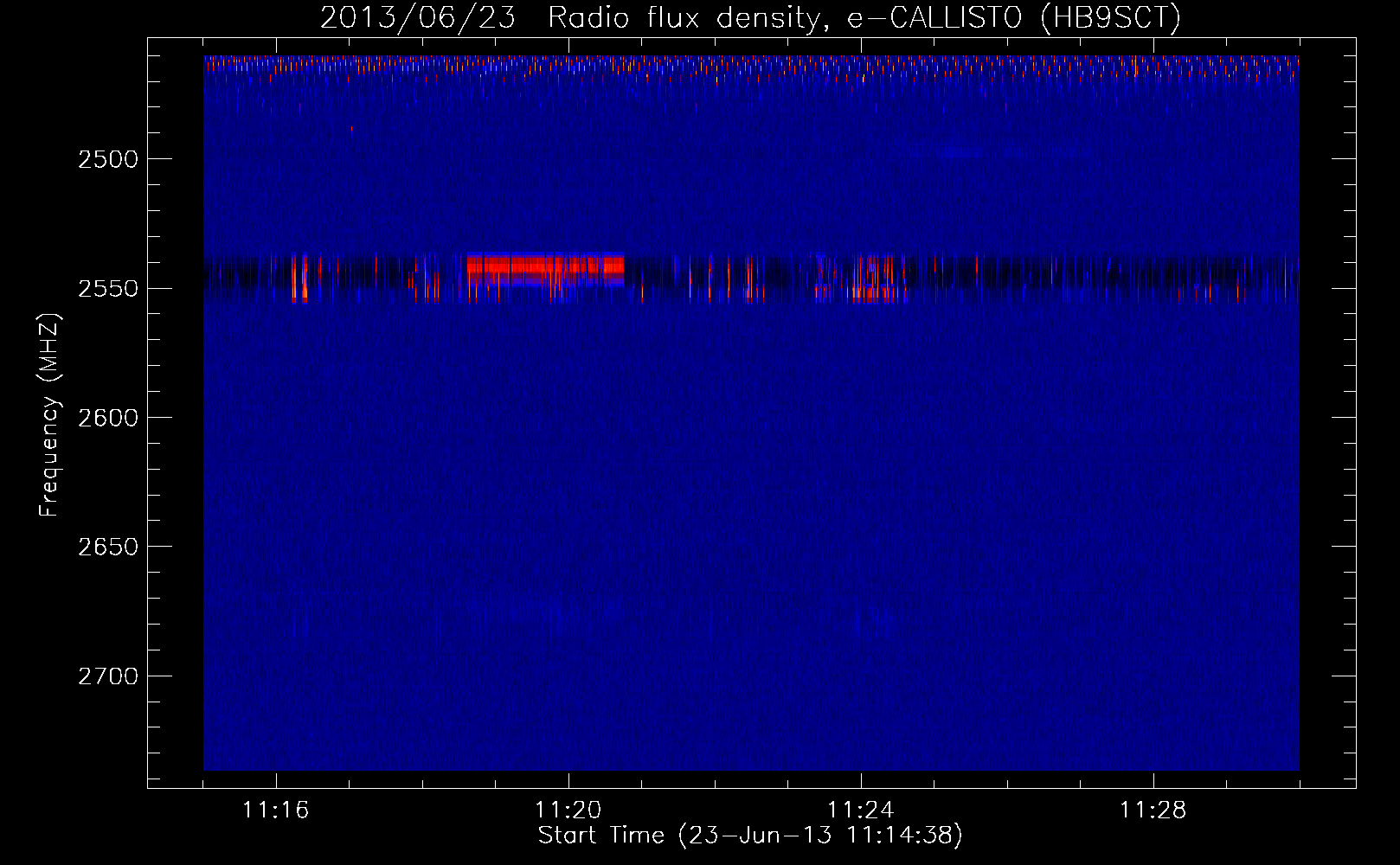This screenshot has height=865, width=1400.
Task: Click the 2700 frequency tick label
Action: [x=108, y=676]
